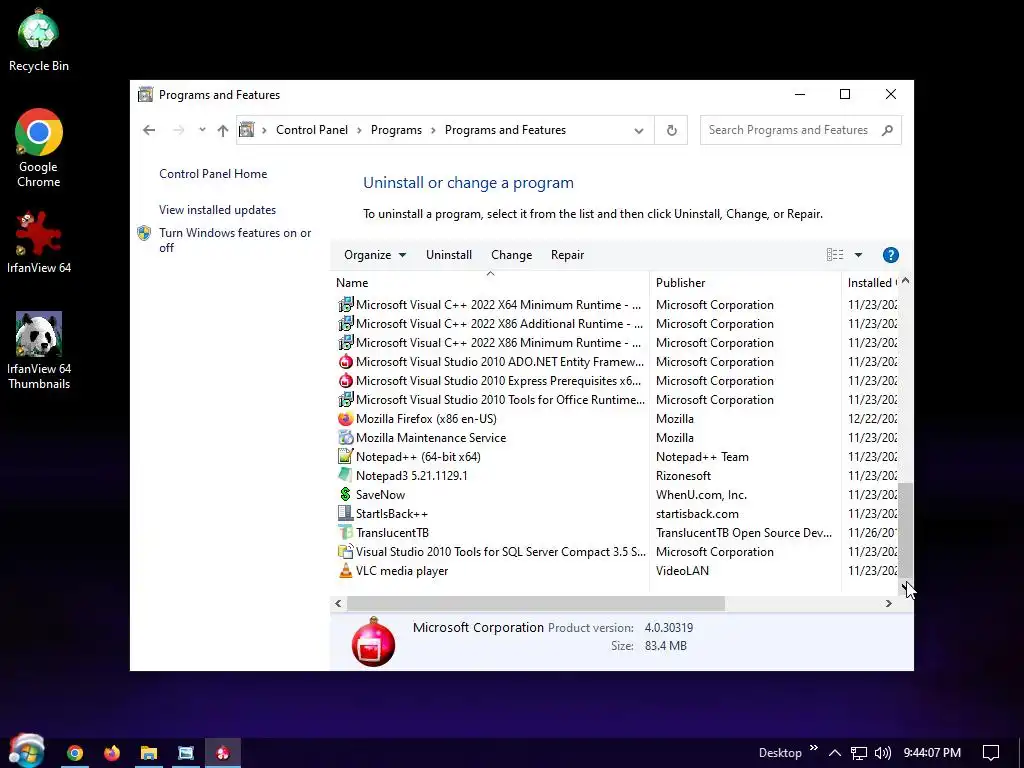
Task: Select the Notepad3 5.21.1129.1 icon
Action: point(345,475)
